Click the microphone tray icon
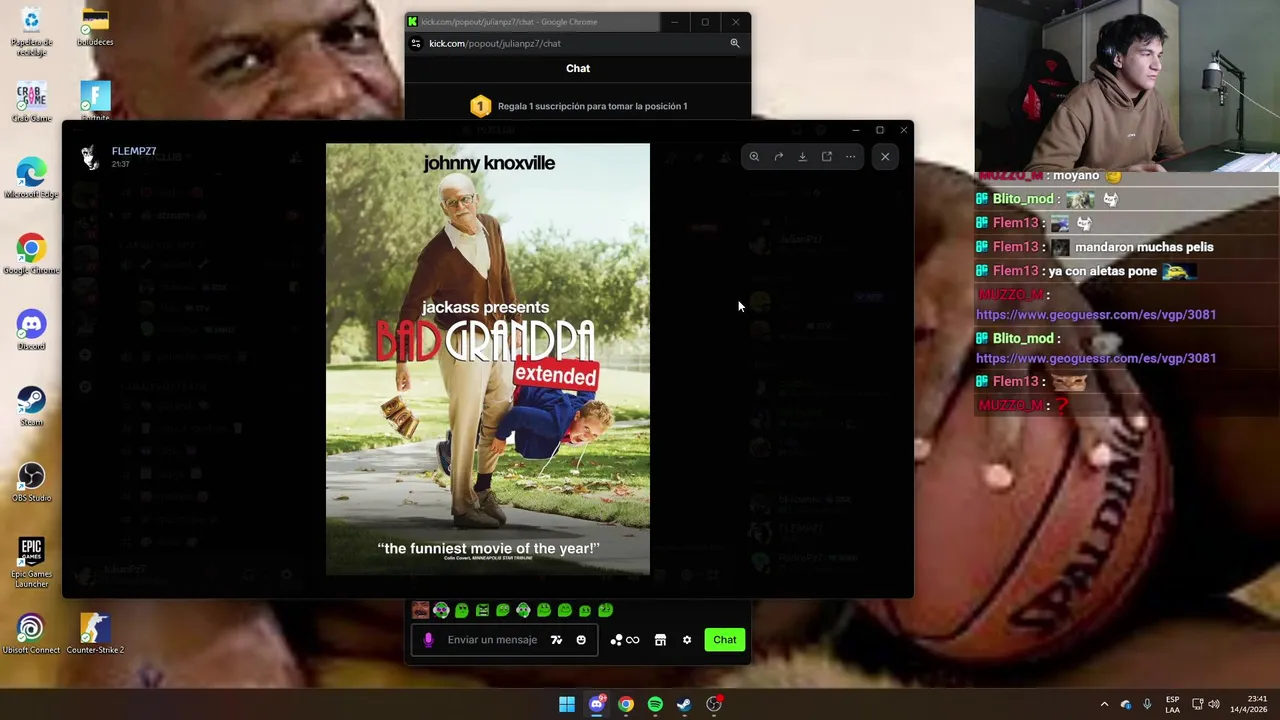This screenshot has width=1280, height=720. pyautogui.click(x=1147, y=704)
